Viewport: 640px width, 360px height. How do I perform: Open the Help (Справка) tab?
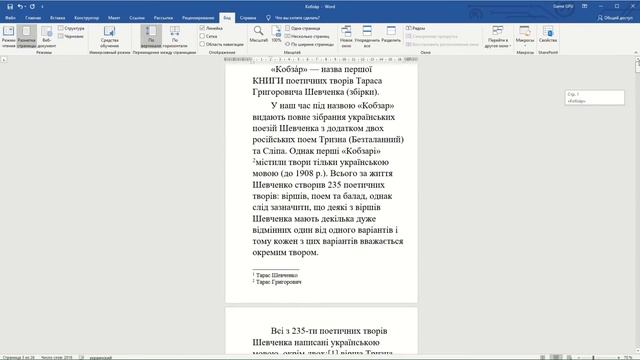point(248,18)
